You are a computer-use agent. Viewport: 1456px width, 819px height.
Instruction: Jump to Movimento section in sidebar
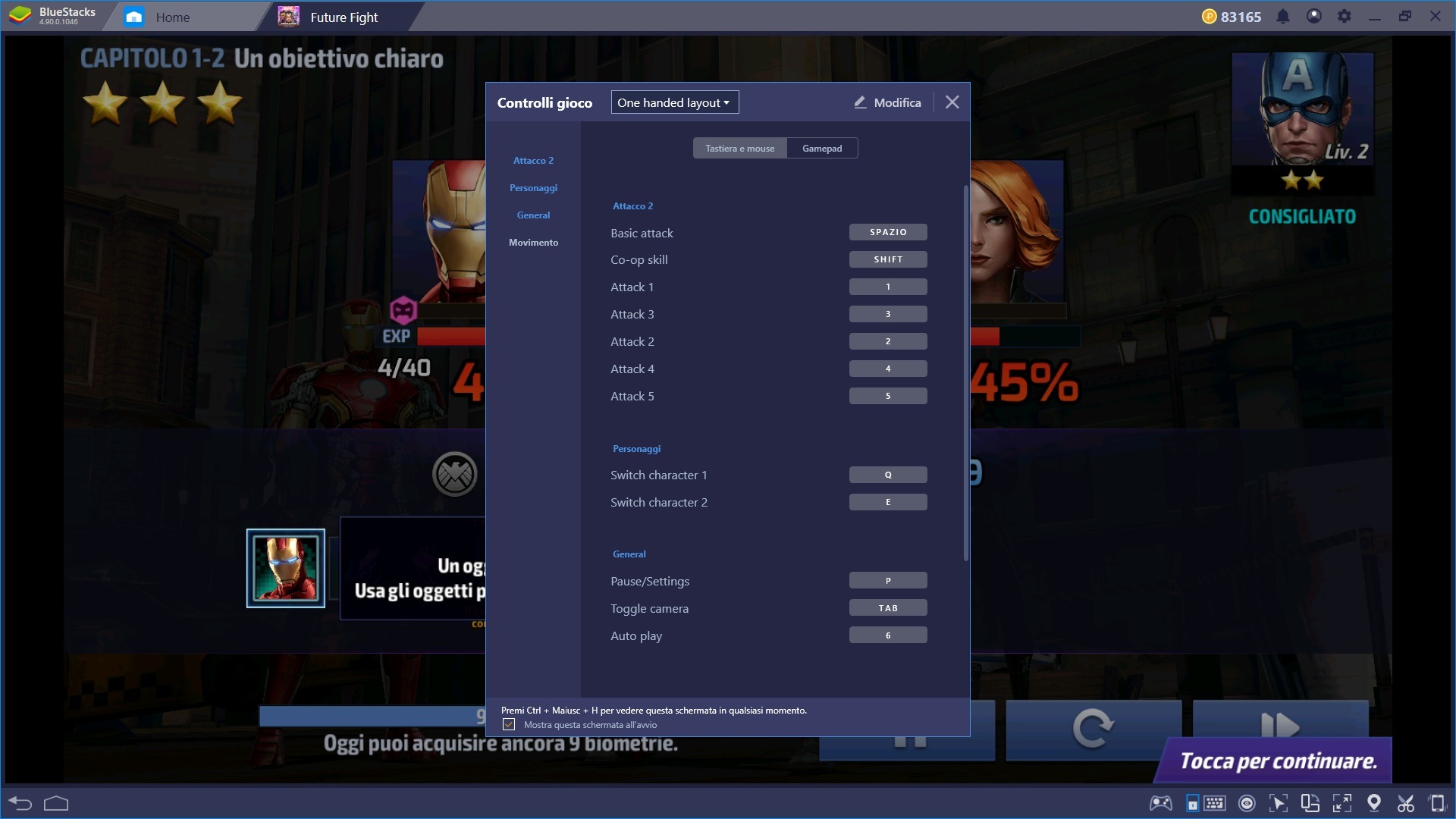coord(533,243)
